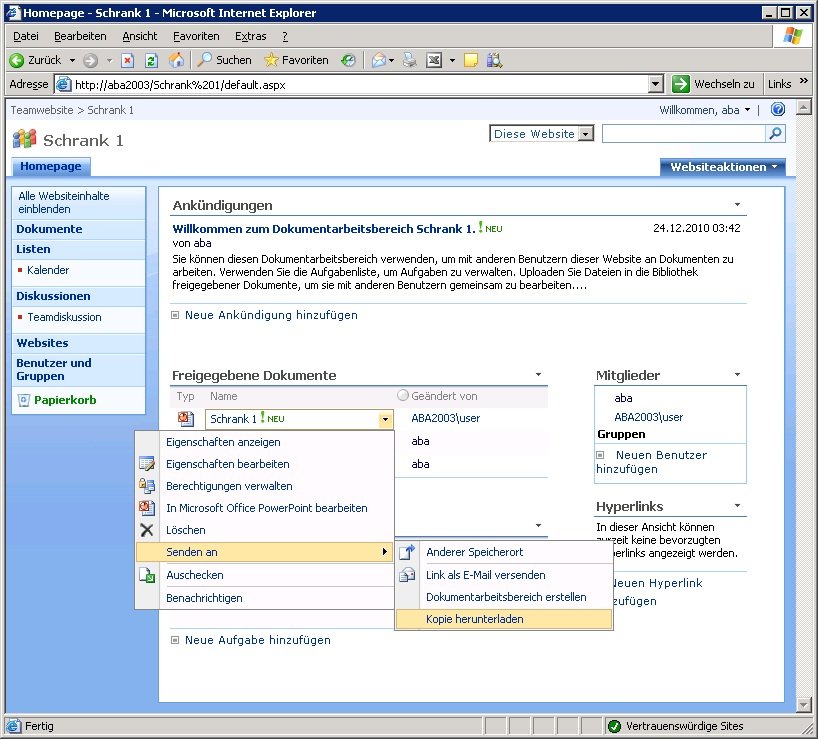Click the Suchen magnifier toolbar button
This screenshot has height=739, width=818.
225,60
